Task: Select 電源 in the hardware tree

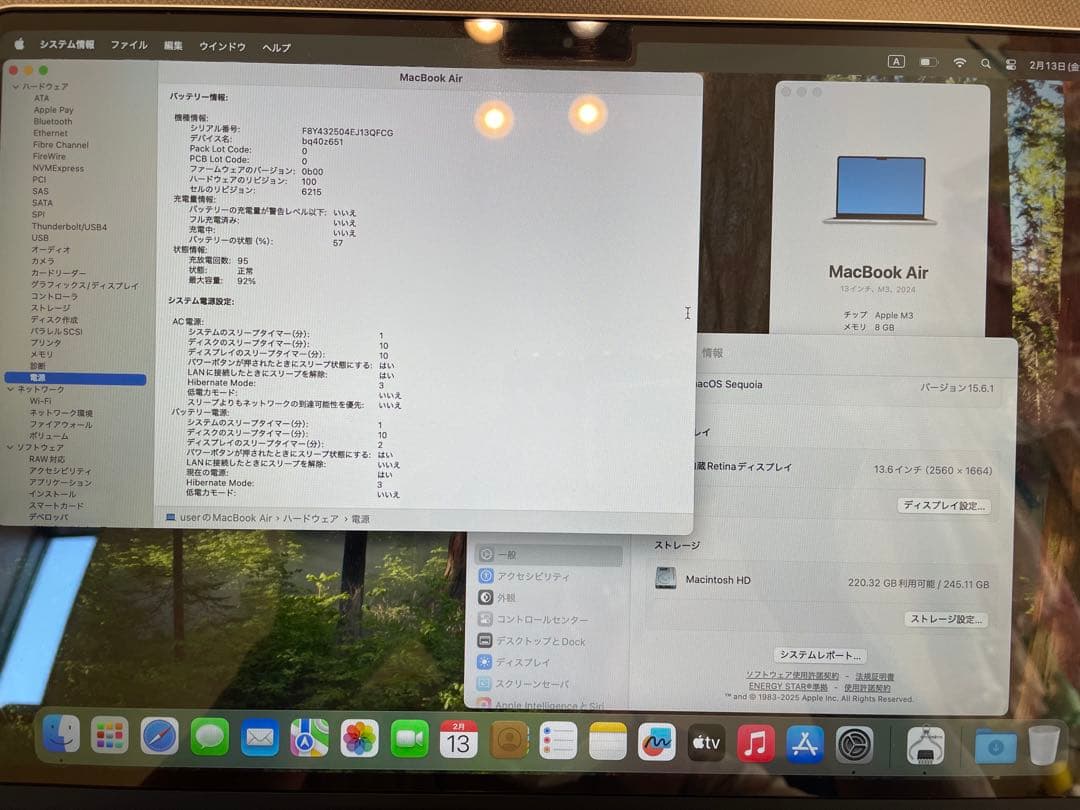Action: 40,377
